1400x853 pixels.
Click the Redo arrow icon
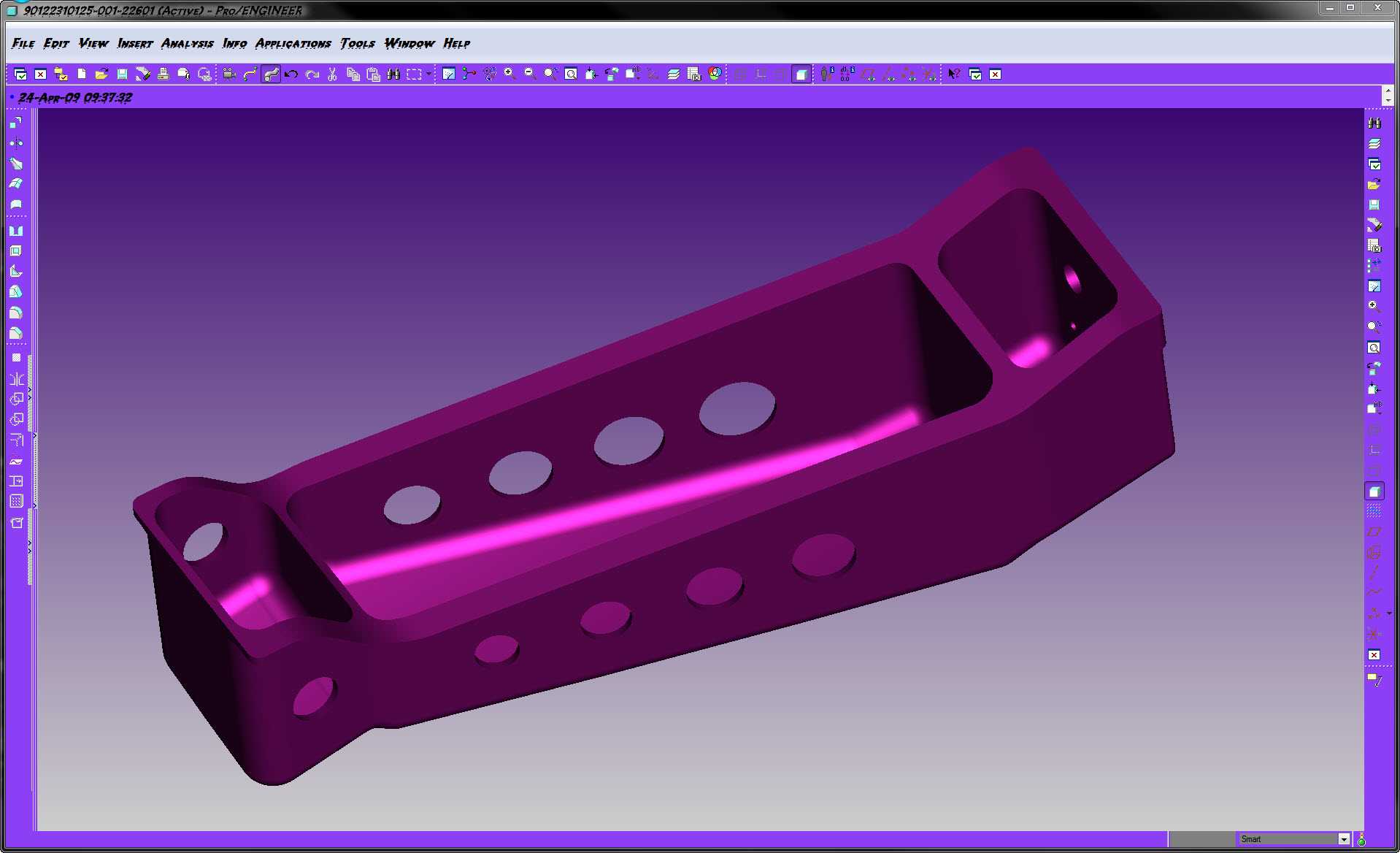pos(312,74)
